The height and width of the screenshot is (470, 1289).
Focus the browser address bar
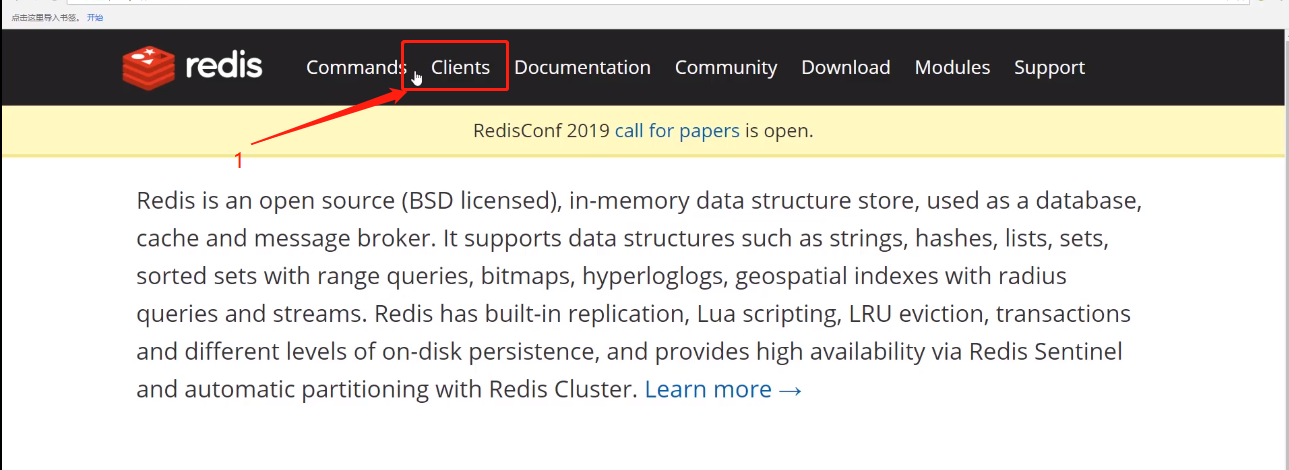[600, 2]
